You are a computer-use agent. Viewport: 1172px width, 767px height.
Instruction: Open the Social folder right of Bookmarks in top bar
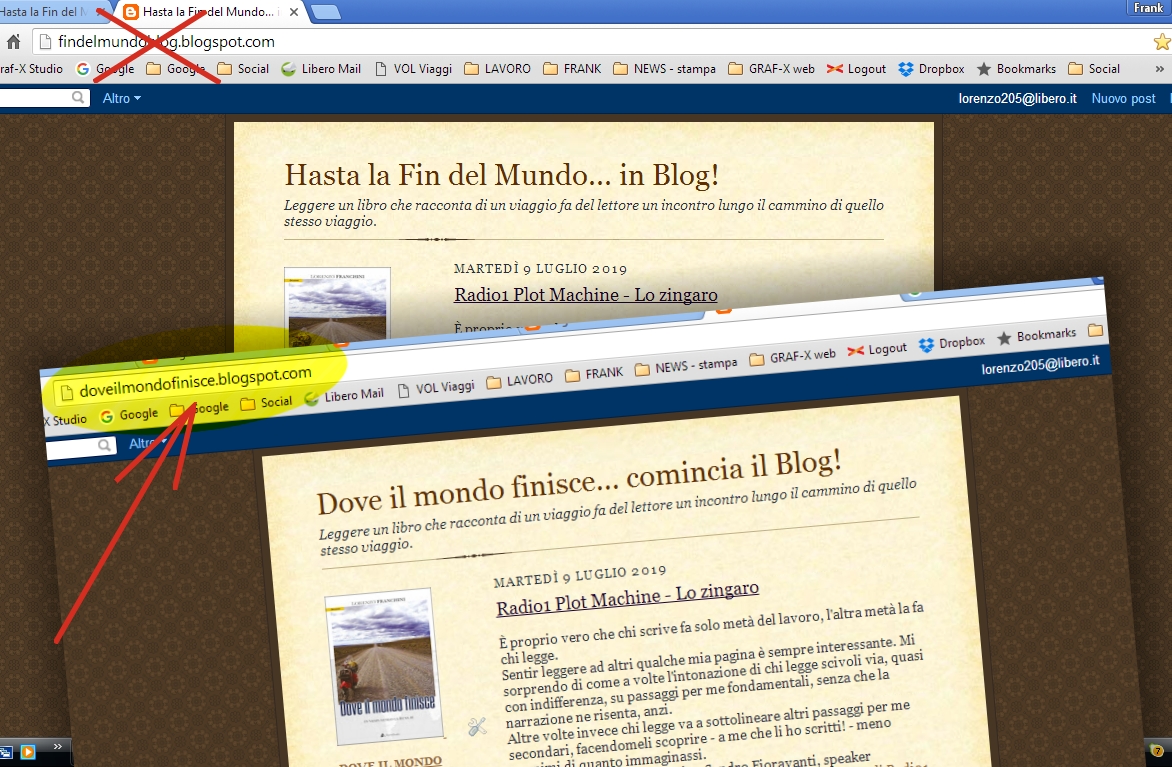(1094, 69)
